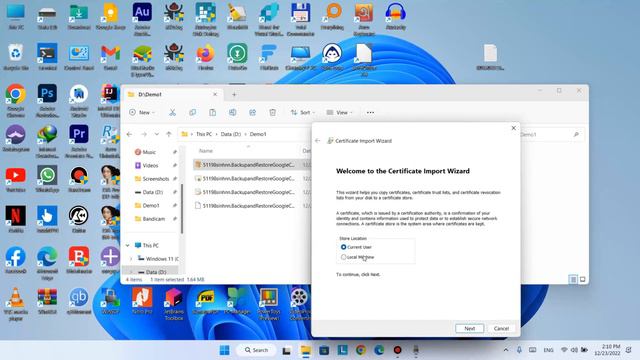Click Share icon in File Explorer toolbar
This screenshot has height=360, width=640.
click(x=252, y=112)
